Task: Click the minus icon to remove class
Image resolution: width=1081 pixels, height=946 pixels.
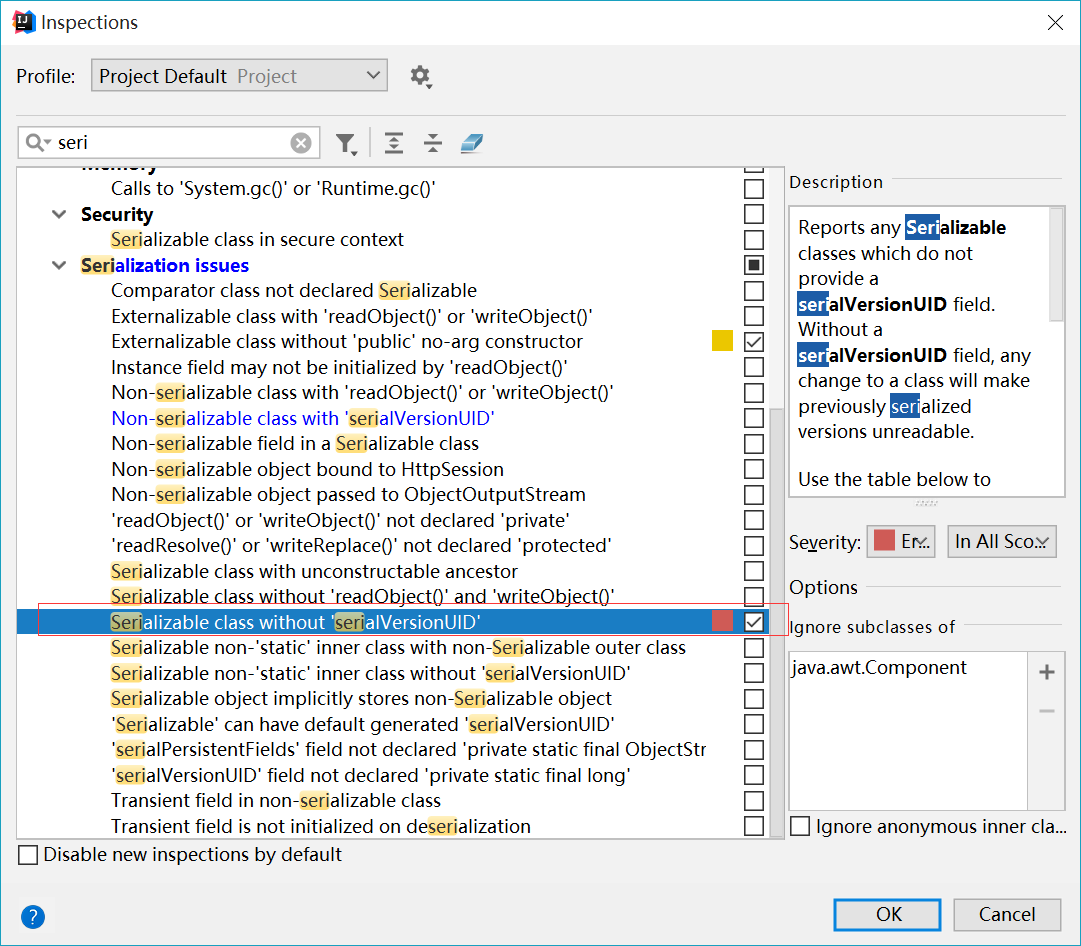Action: (x=1047, y=711)
